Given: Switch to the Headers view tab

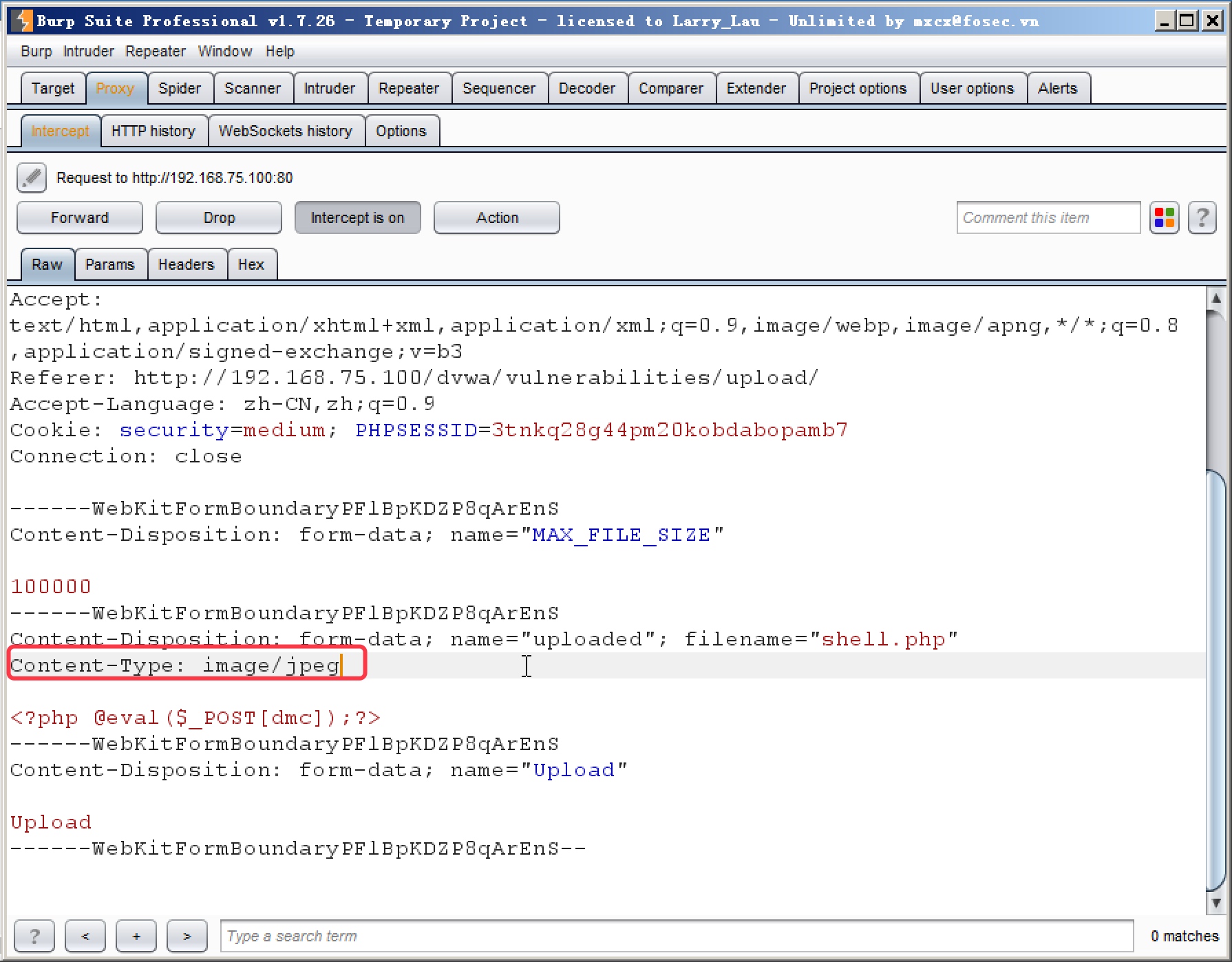Looking at the screenshot, I should 187,265.
